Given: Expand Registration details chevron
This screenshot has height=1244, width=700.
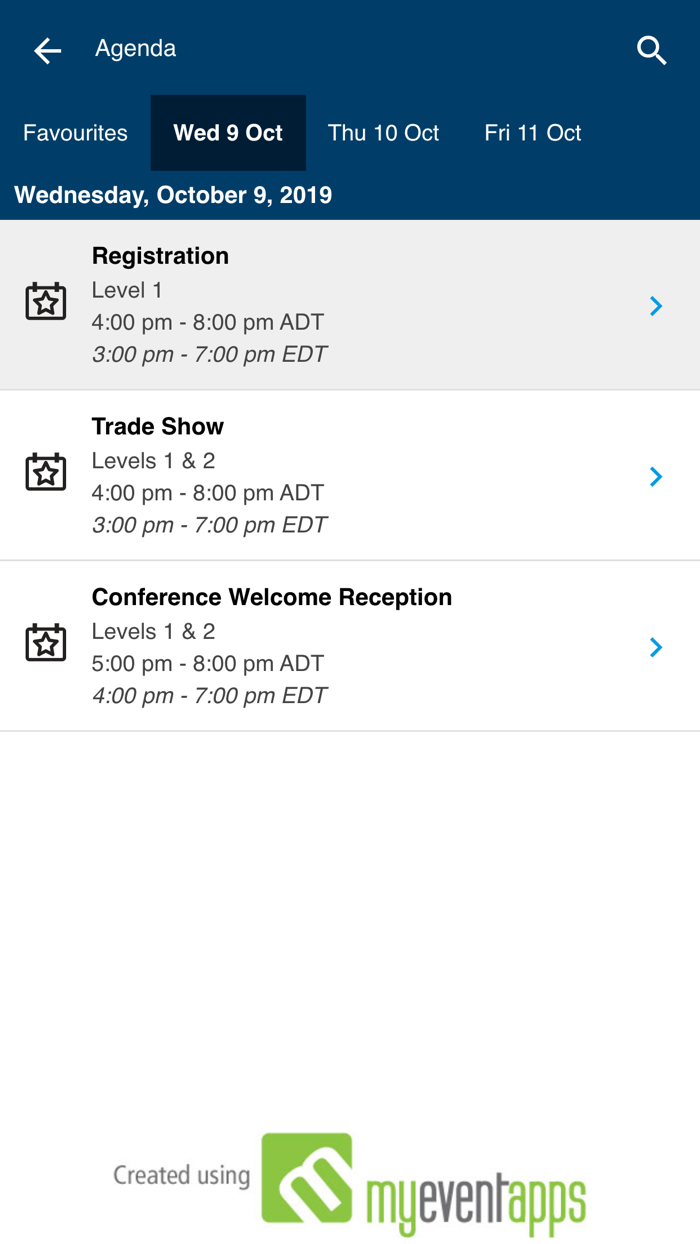Looking at the screenshot, I should click(656, 306).
